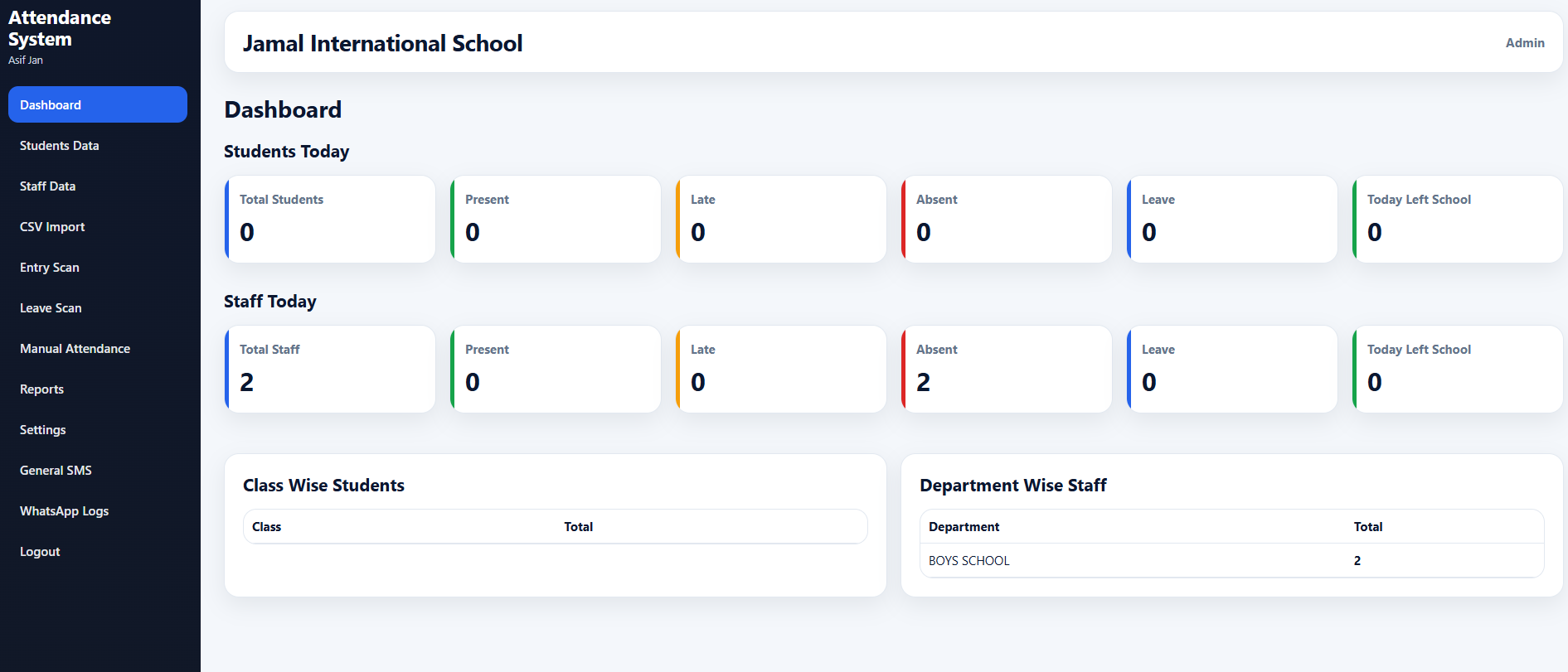This screenshot has height=672, width=1568.
Task: Click the Jamal International School title
Action: point(382,43)
